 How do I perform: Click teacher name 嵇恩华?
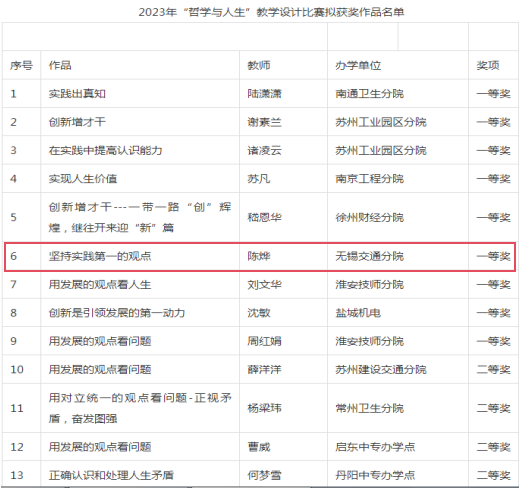point(265,217)
